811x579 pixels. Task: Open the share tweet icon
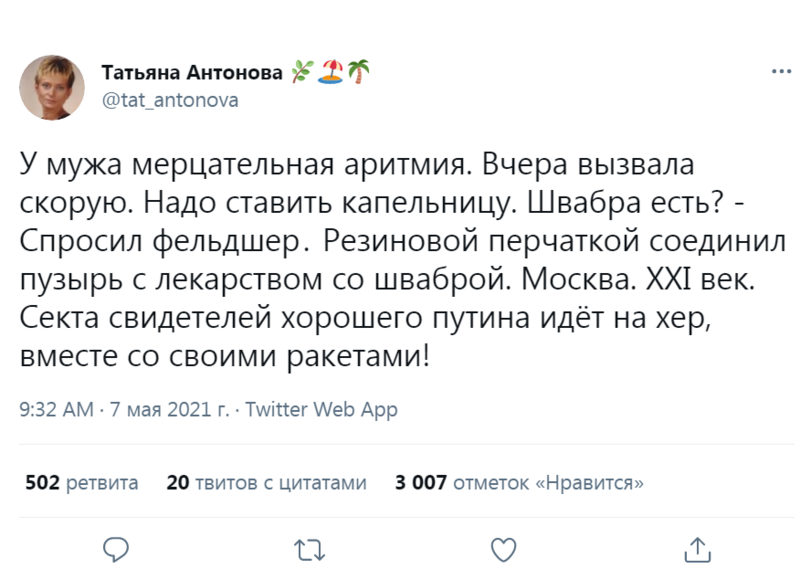(698, 547)
